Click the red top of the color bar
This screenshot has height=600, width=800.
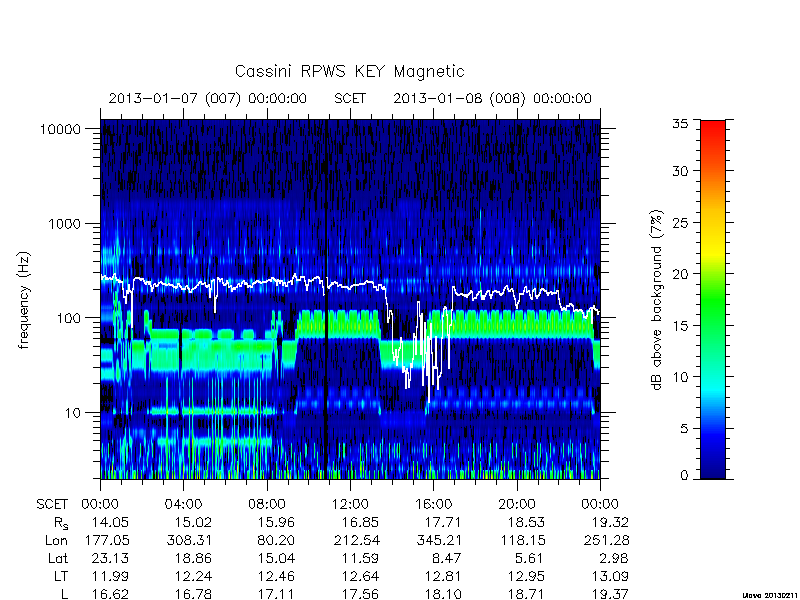click(713, 126)
